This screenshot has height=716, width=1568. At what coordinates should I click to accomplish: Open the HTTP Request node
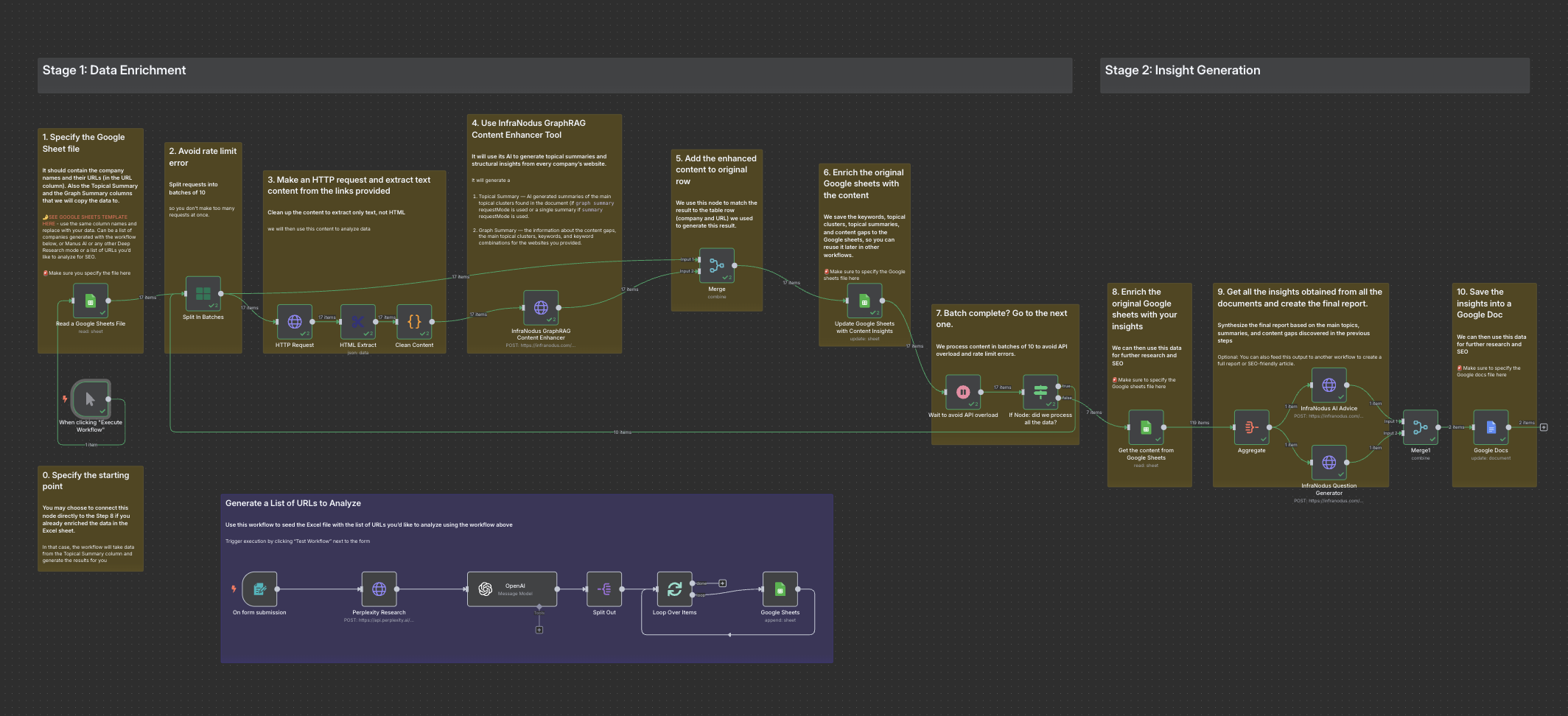(x=295, y=321)
